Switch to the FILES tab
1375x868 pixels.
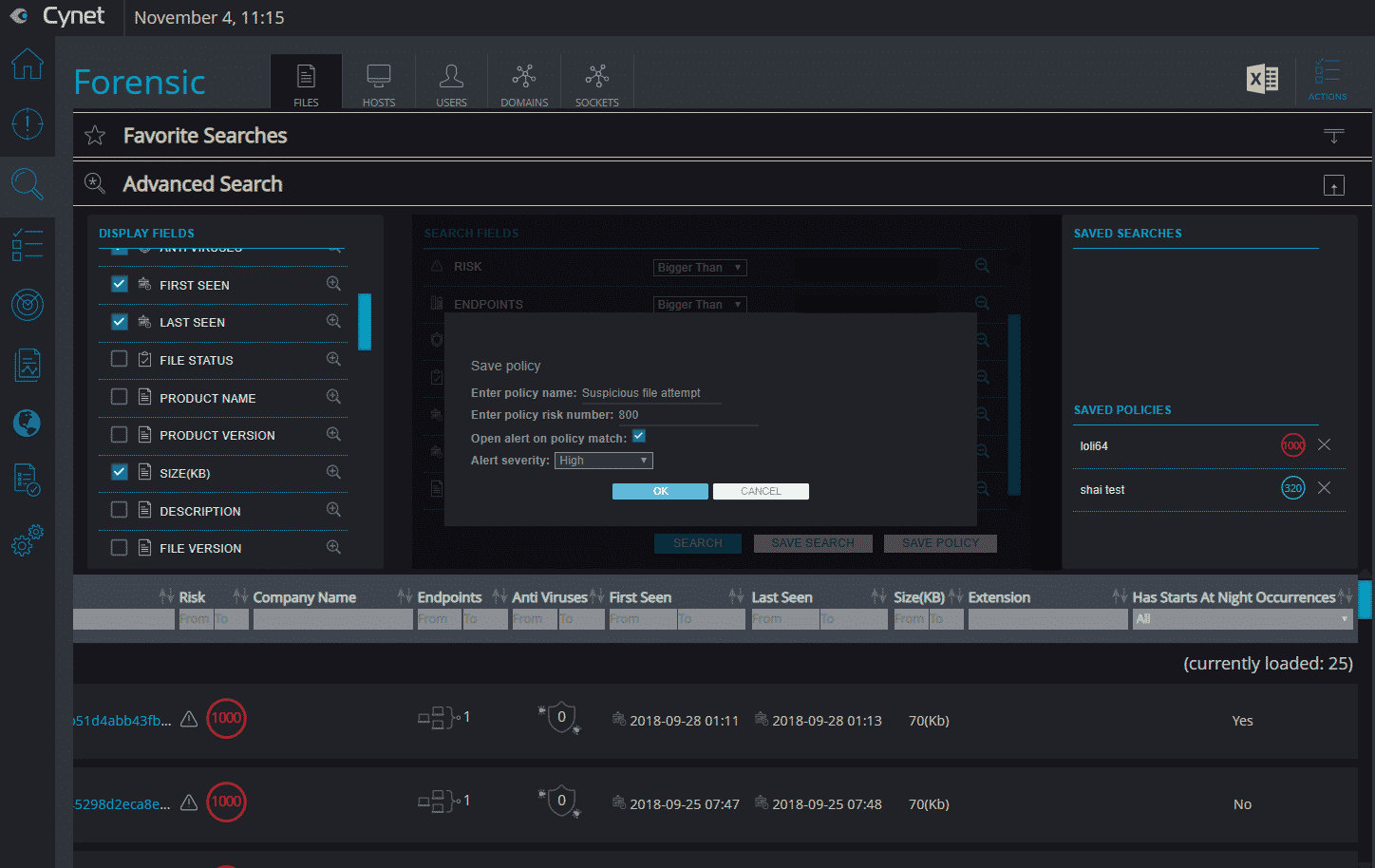point(306,83)
